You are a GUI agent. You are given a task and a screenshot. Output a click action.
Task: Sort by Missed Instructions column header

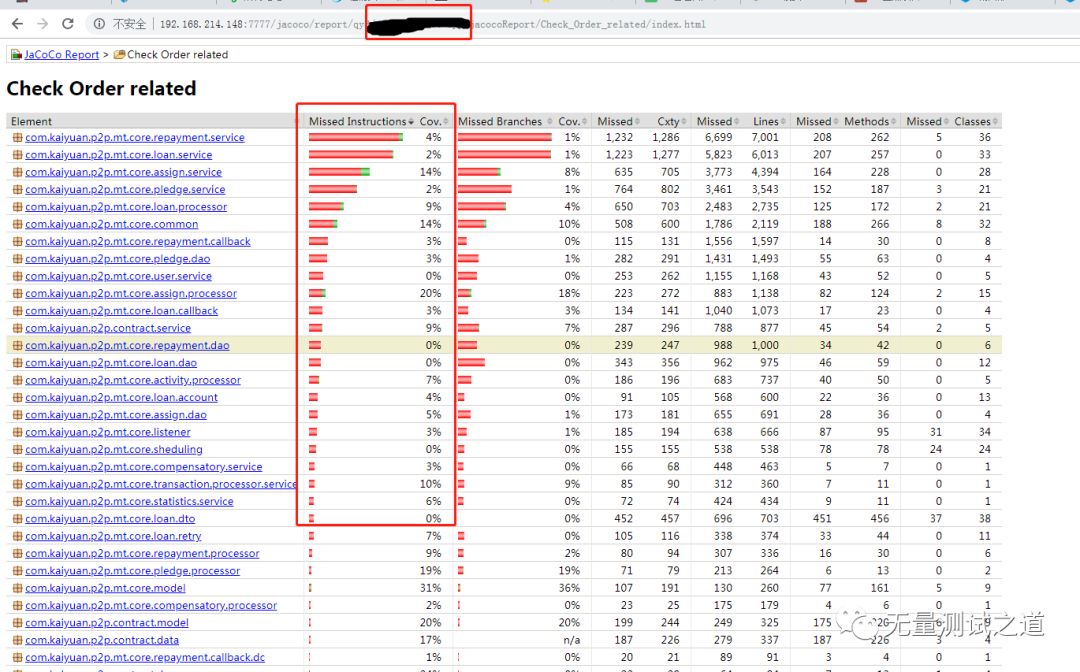coord(357,121)
